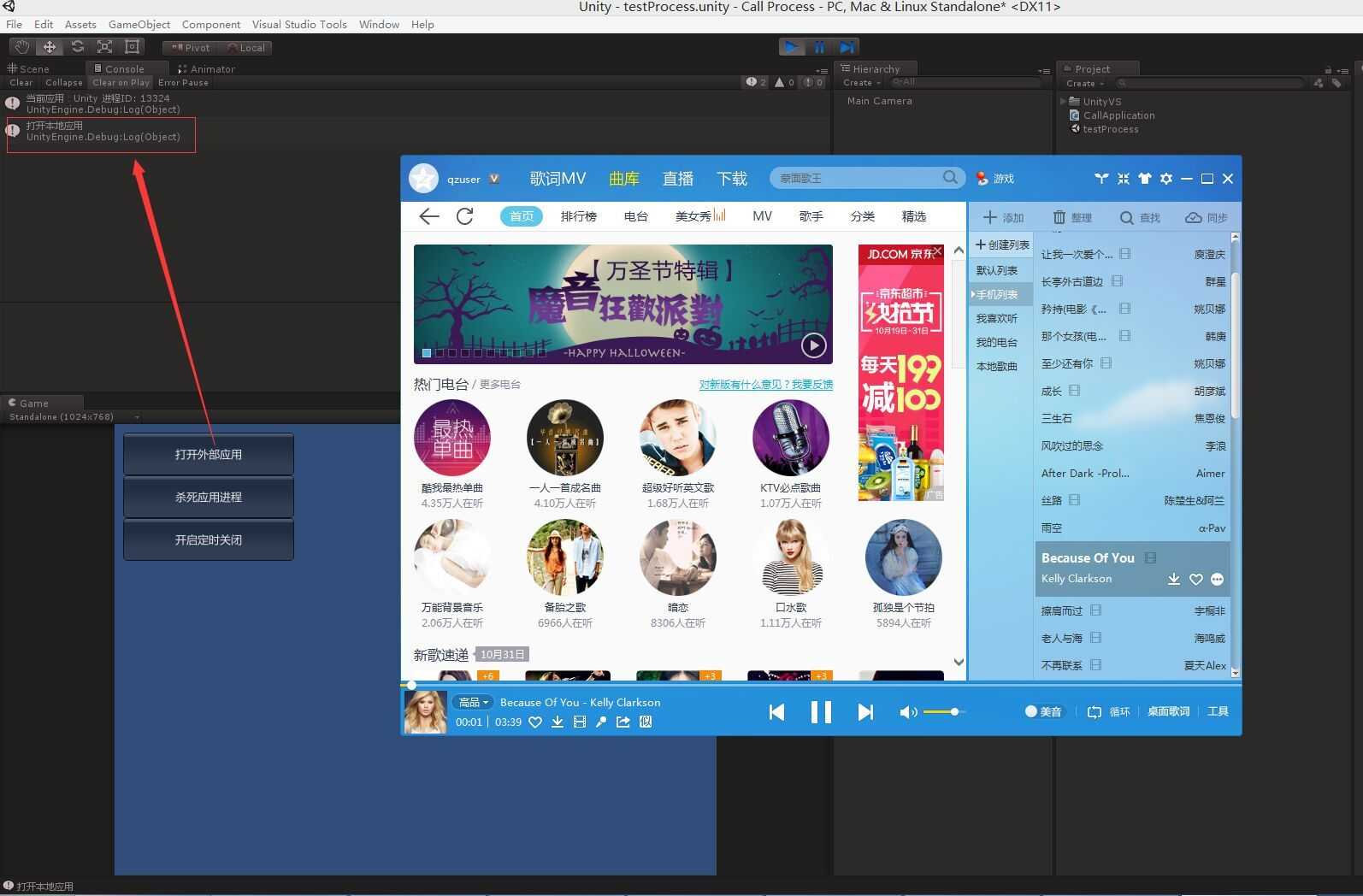This screenshot has width=1363, height=896.
Task: Close the JD.COM advertisement
Action: click(937, 251)
